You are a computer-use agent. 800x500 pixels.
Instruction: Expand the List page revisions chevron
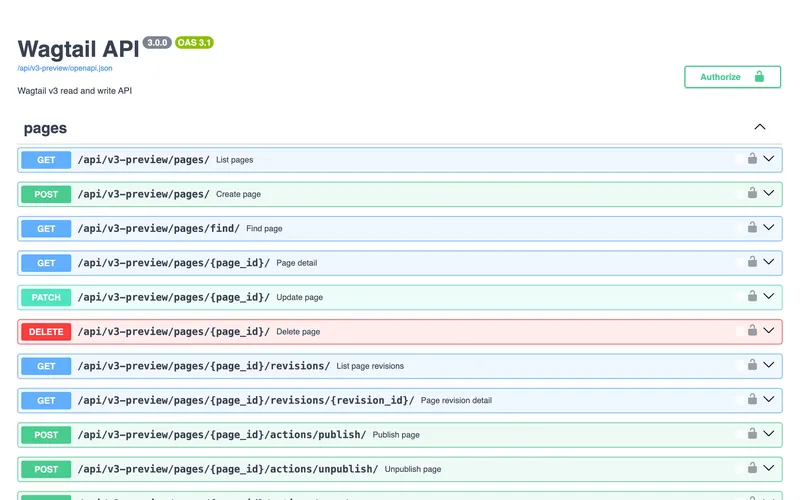point(769,365)
